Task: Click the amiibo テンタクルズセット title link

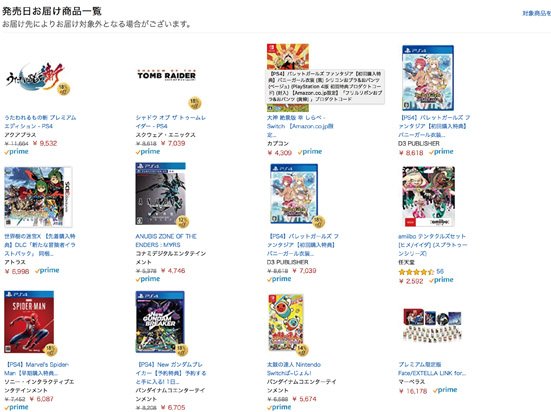Action: [x=432, y=245]
